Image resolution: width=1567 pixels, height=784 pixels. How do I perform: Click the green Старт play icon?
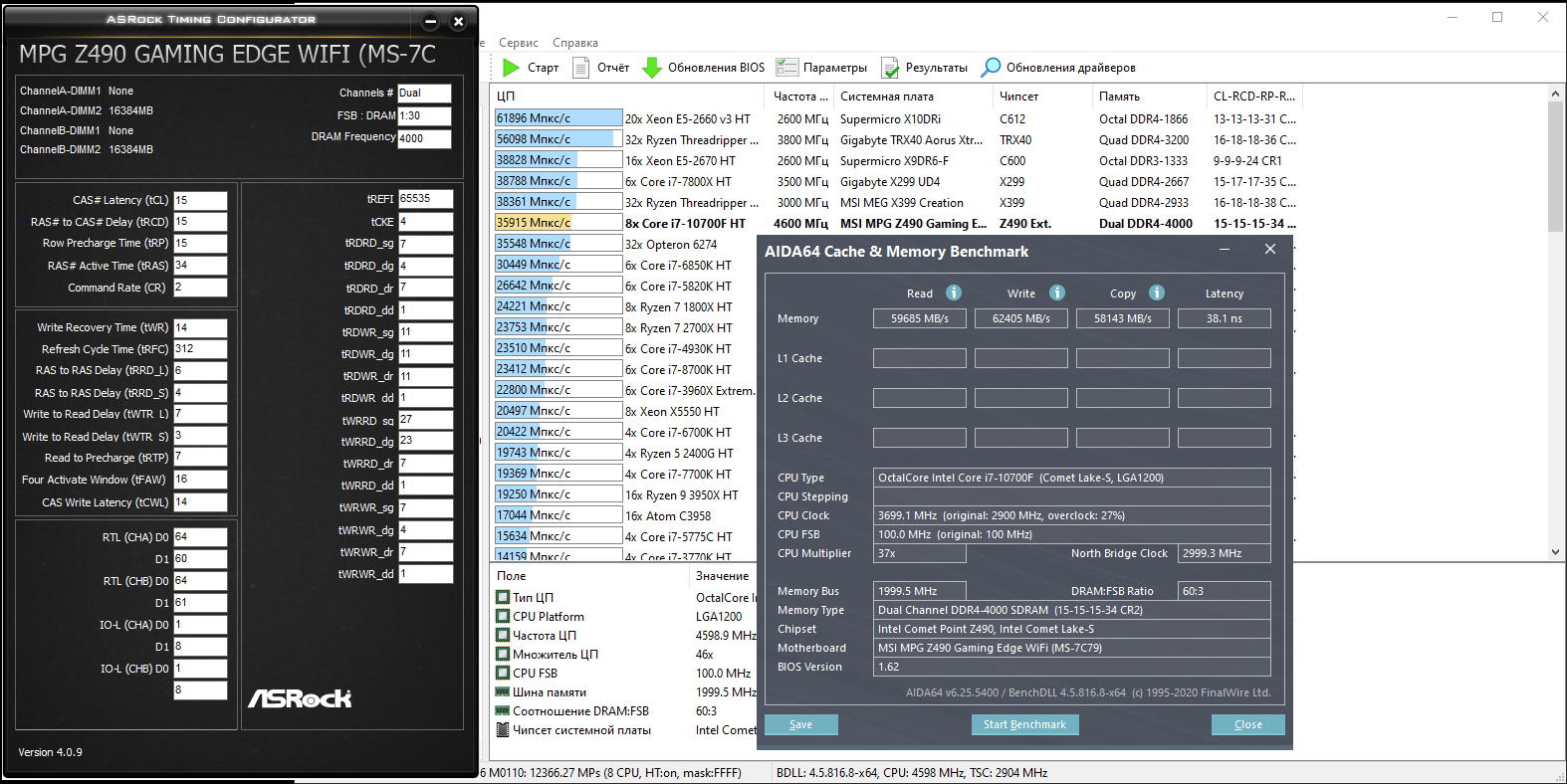click(511, 68)
